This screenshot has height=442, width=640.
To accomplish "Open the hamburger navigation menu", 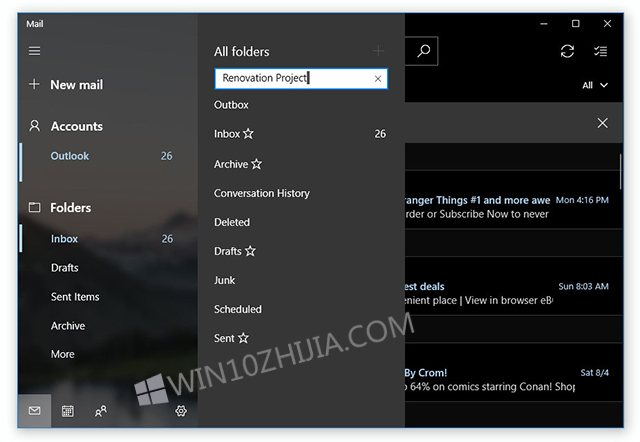I will point(34,51).
